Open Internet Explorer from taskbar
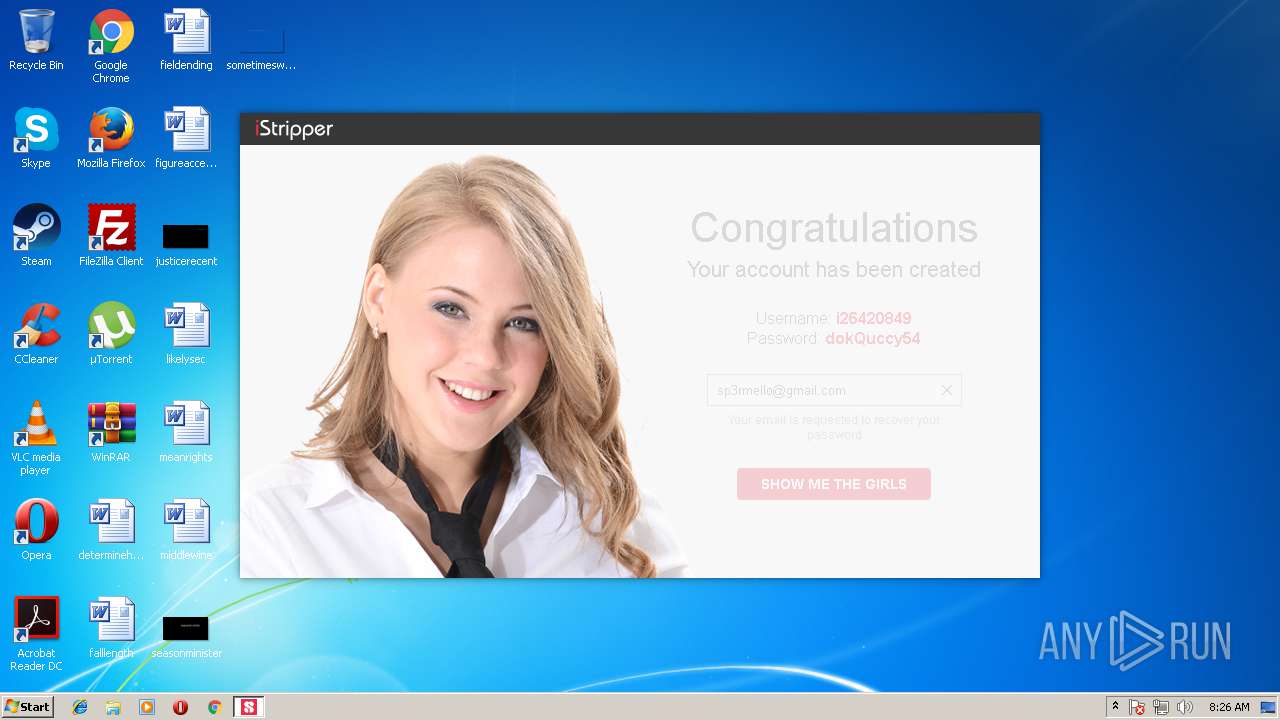The width and height of the screenshot is (1280, 720). point(80,707)
